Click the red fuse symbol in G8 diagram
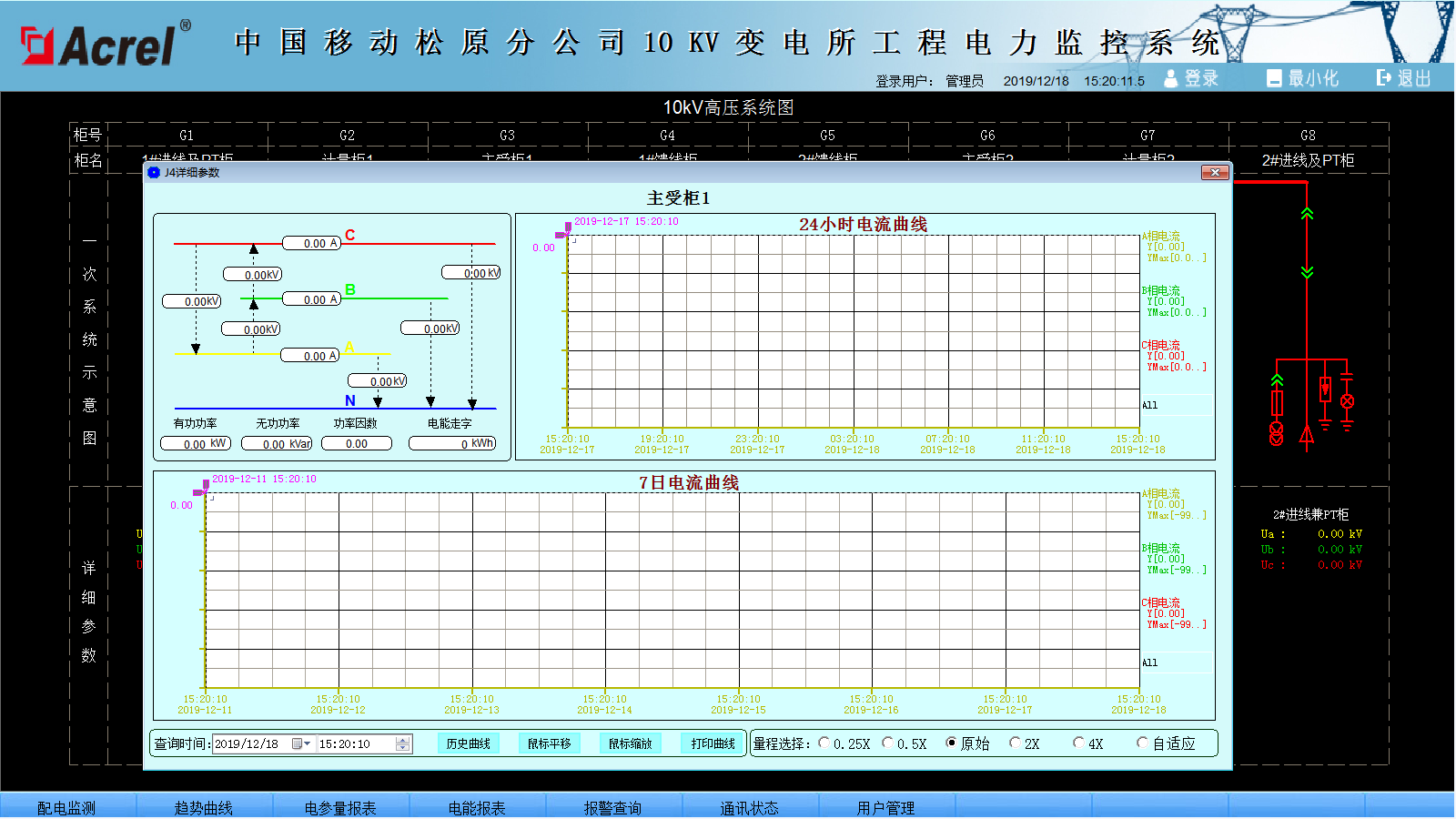 pyautogui.click(x=1277, y=402)
